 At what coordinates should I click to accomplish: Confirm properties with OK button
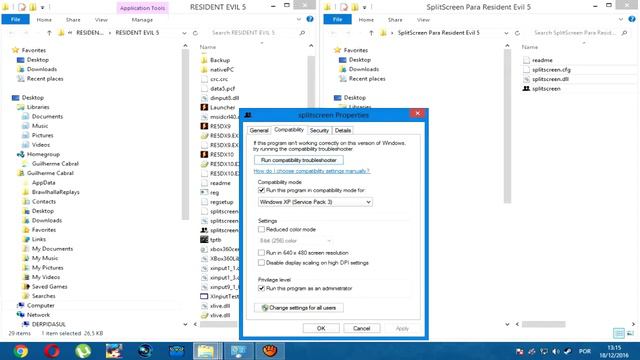click(x=321, y=328)
